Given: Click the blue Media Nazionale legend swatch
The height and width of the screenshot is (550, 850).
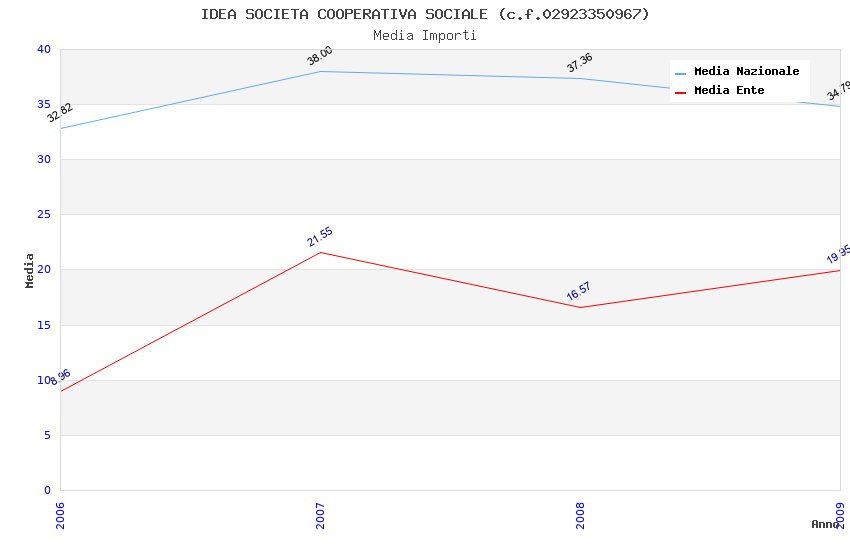Looking at the screenshot, I should pos(681,73).
